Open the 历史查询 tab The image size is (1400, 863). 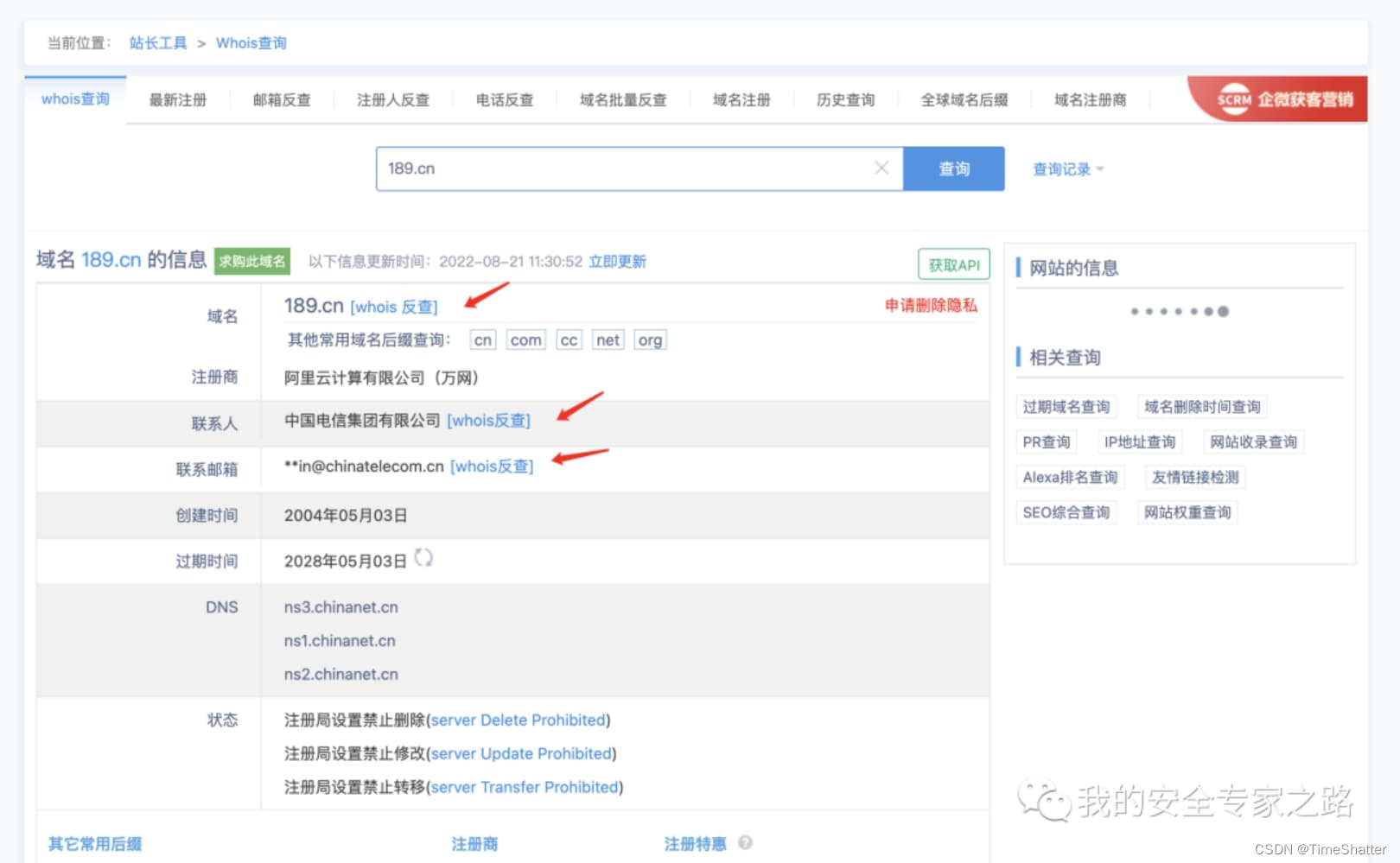point(845,100)
